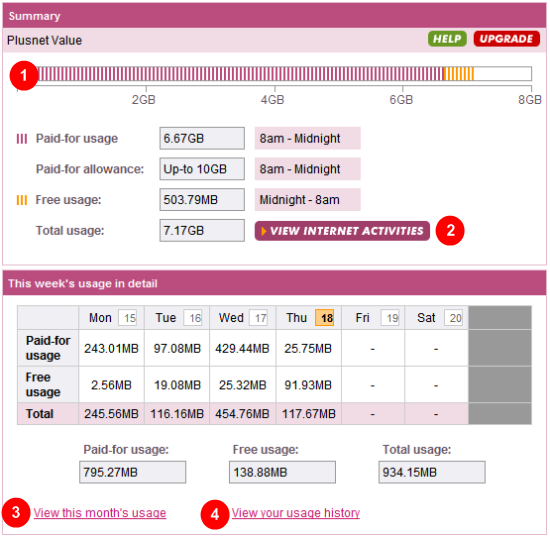Click the pink paid-for usage legend icon
This screenshot has height=538, width=550.
(x=22, y=139)
